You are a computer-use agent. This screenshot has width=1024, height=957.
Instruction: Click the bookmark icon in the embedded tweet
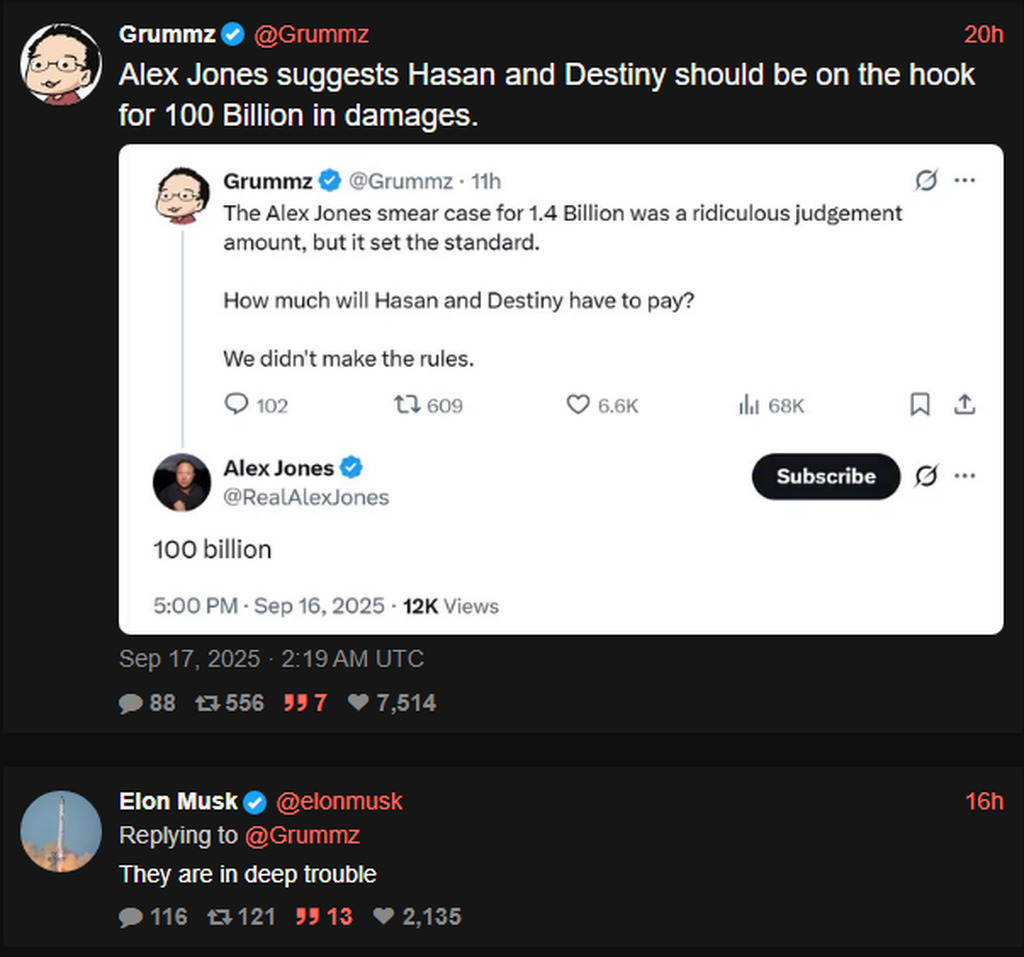point(920,404)
